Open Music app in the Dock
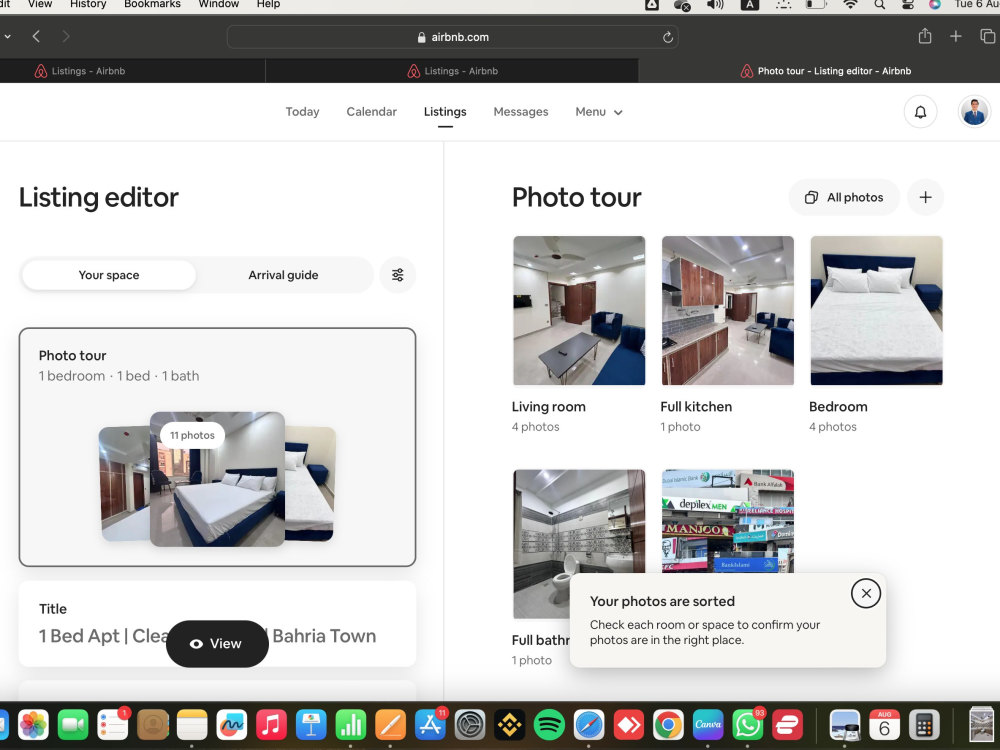Image resolution: width=1000 pixels, height=750 pixels. tap(271, 725)
